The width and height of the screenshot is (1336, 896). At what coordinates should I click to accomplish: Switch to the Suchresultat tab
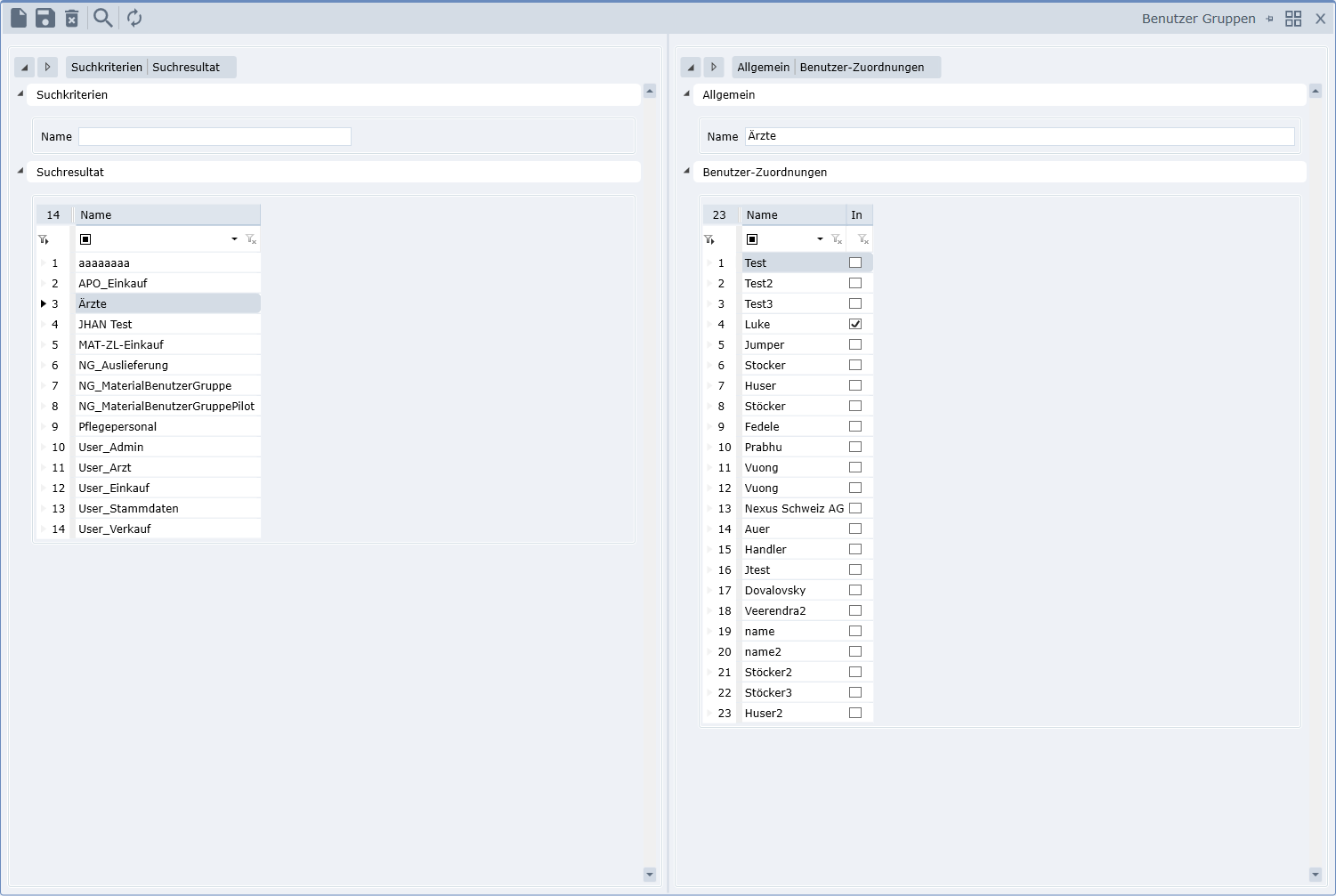pos(186,68)
